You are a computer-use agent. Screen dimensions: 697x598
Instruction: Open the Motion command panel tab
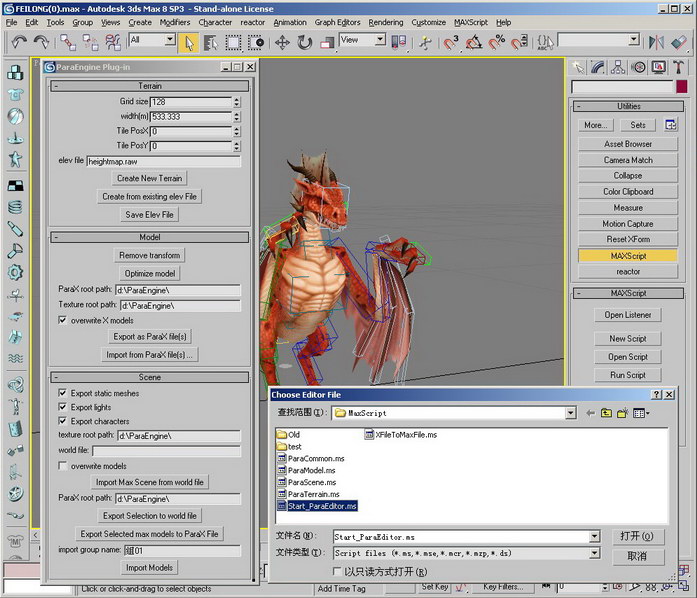point(639,68)
